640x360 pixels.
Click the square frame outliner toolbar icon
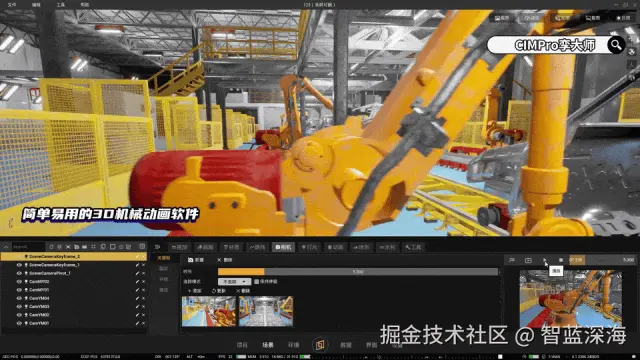112,247
